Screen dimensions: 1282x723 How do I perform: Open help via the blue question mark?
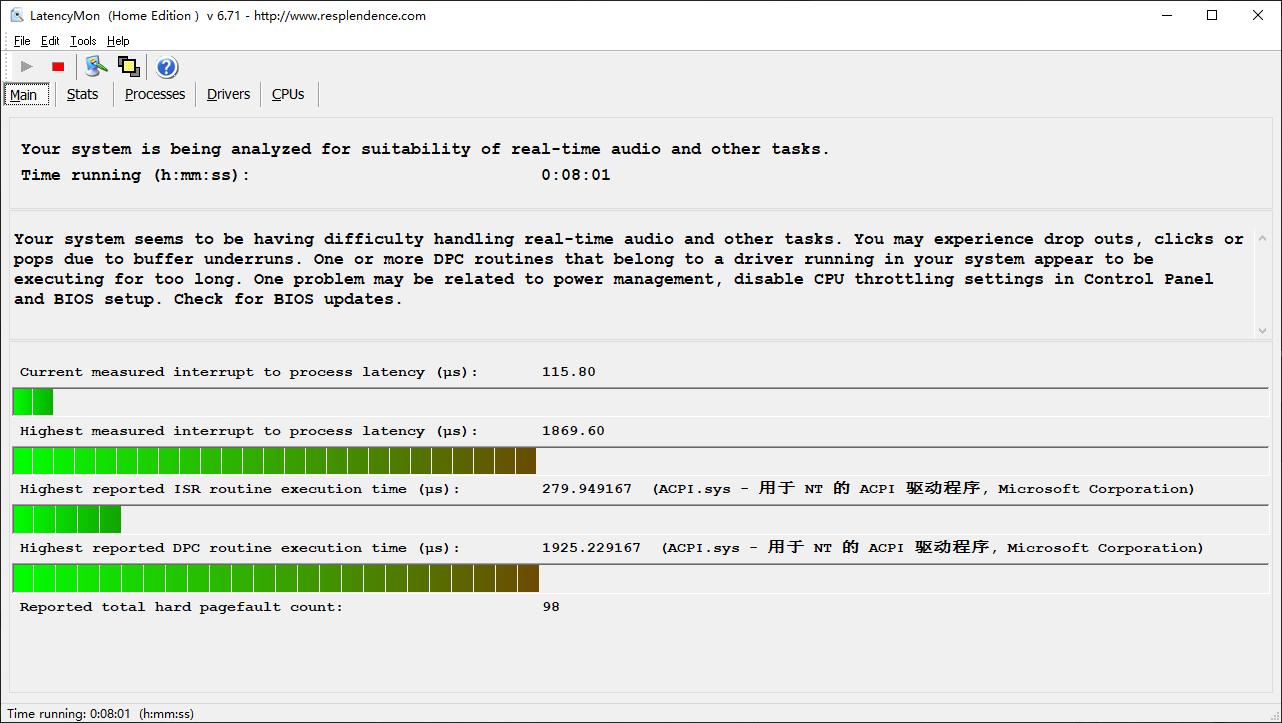[x=167, y=67]
